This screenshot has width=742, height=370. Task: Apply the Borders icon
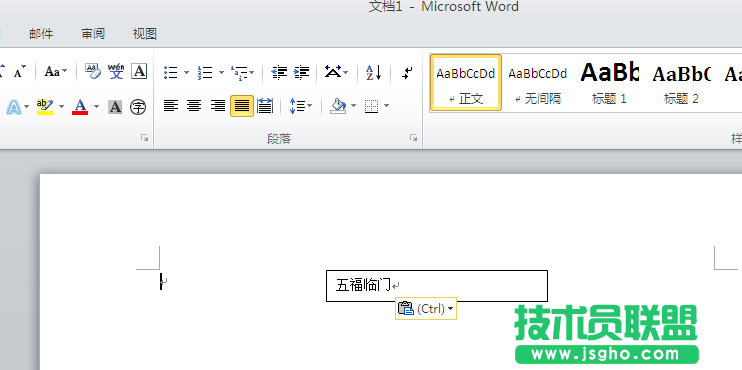coord(371,106)
